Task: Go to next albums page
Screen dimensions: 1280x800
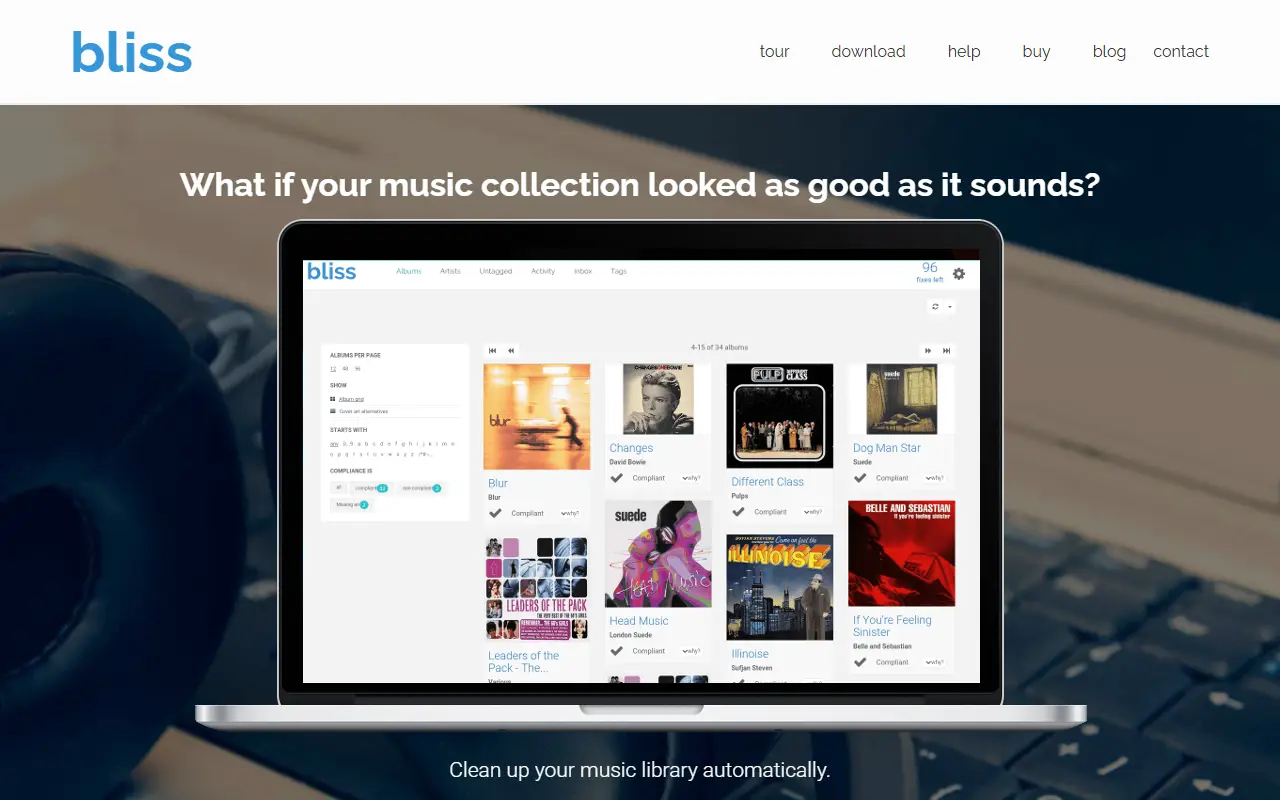Action: (x=928, y=351)
